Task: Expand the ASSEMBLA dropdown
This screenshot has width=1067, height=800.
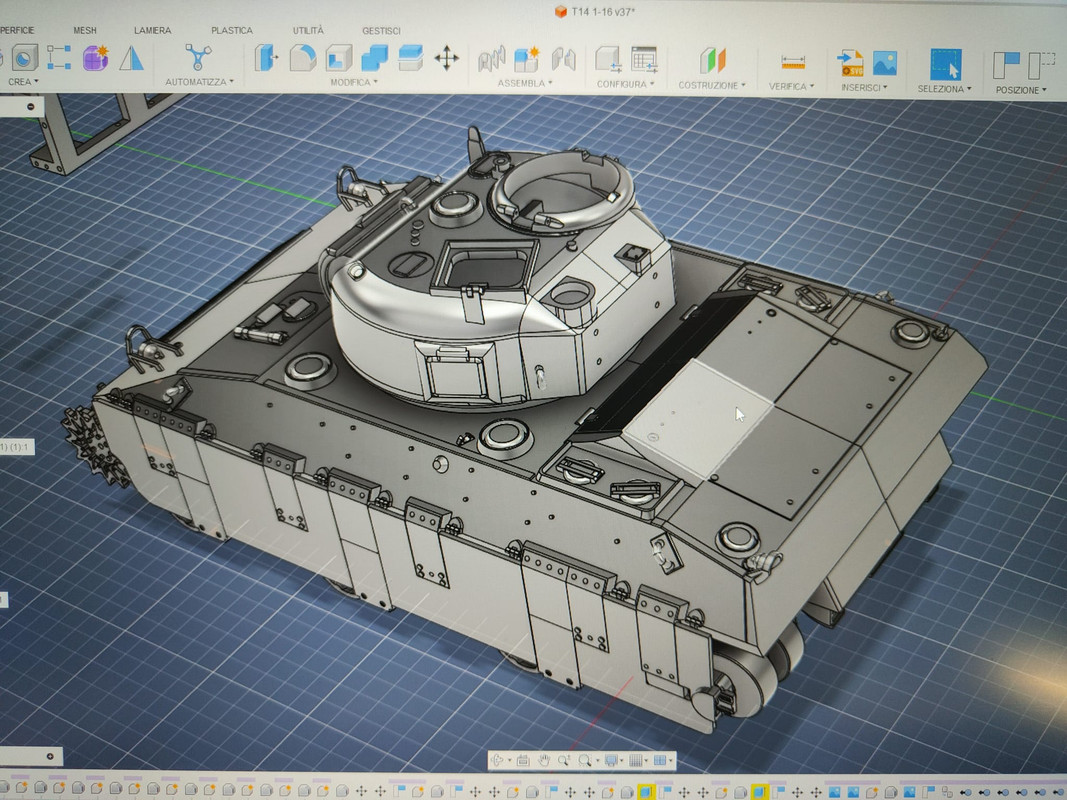Action: [525, 83]
